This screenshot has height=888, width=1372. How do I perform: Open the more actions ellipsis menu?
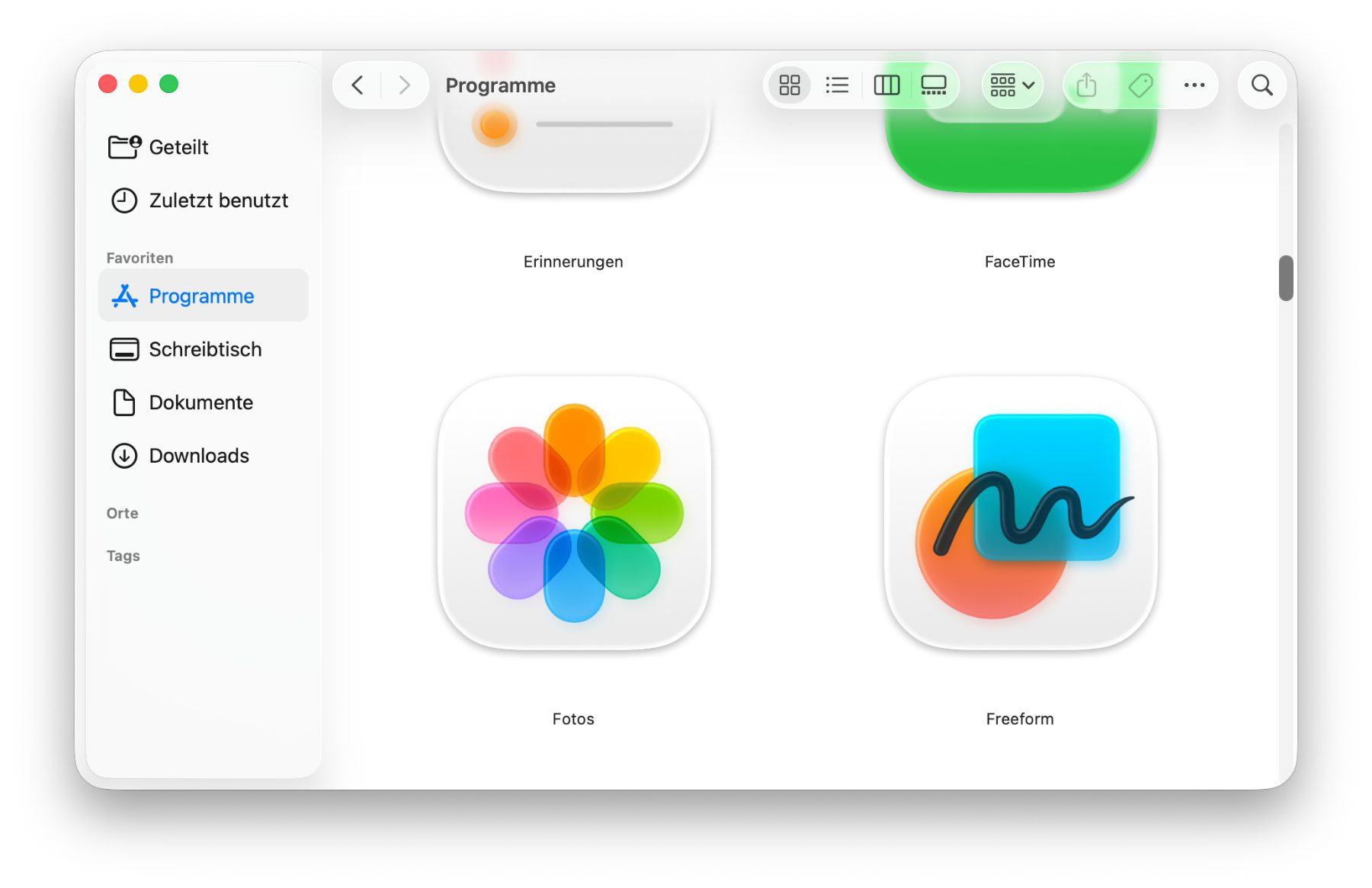[x=1194, y=85]
